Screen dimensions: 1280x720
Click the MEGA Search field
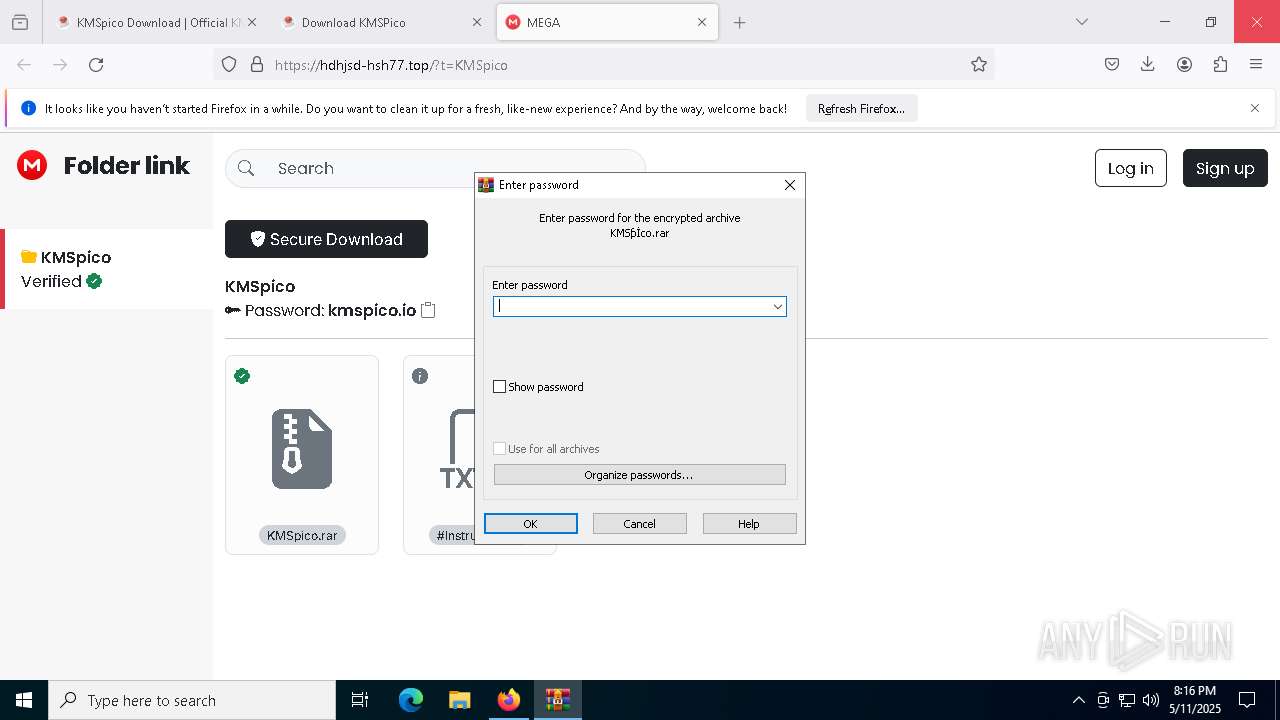(x=435, y=168)
